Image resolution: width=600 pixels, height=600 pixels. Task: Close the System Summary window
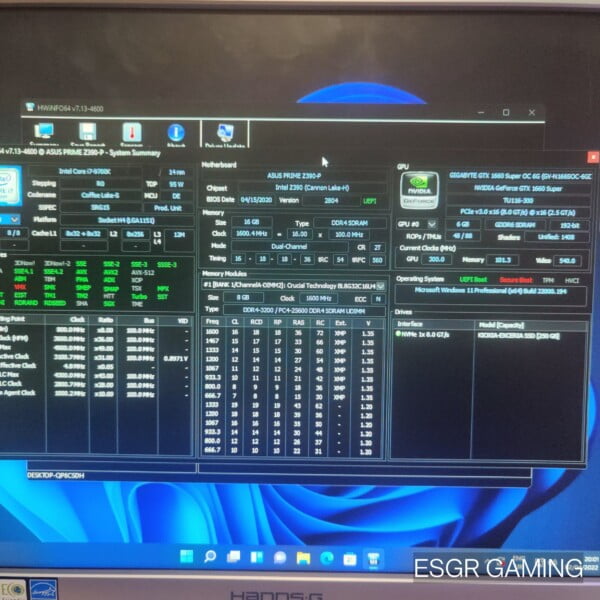pyautogui.click(x=593, y=157)
